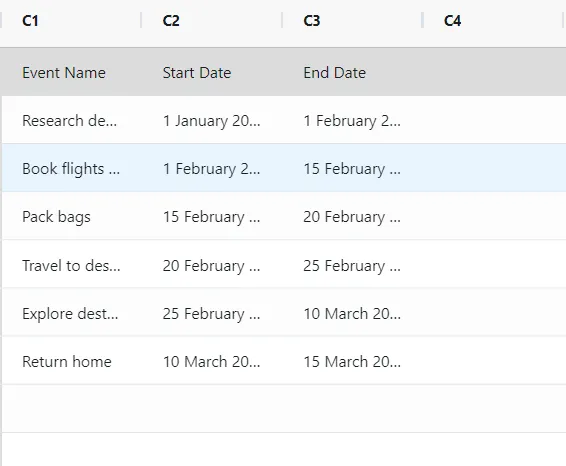Select the C2 column header
Screen dimensions: 566x466
[212, 21]
